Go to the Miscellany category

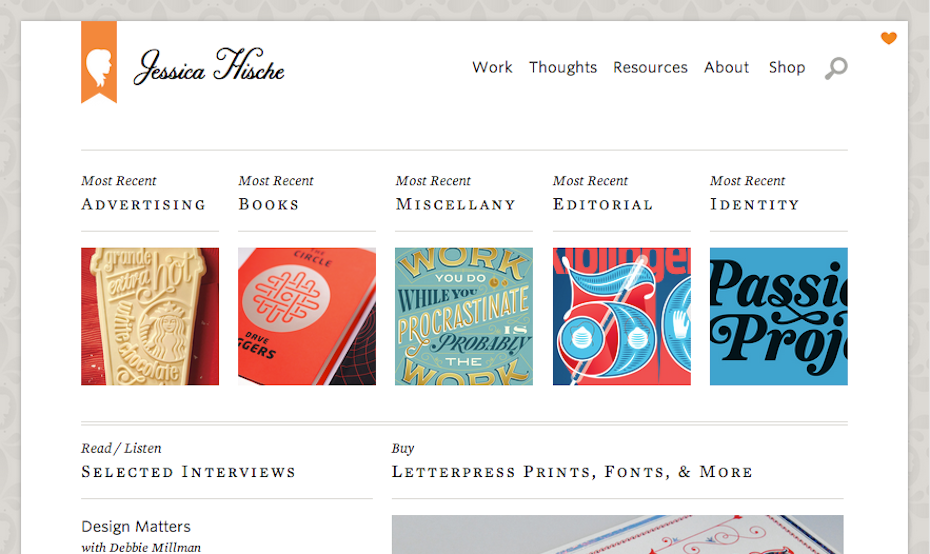455,204
